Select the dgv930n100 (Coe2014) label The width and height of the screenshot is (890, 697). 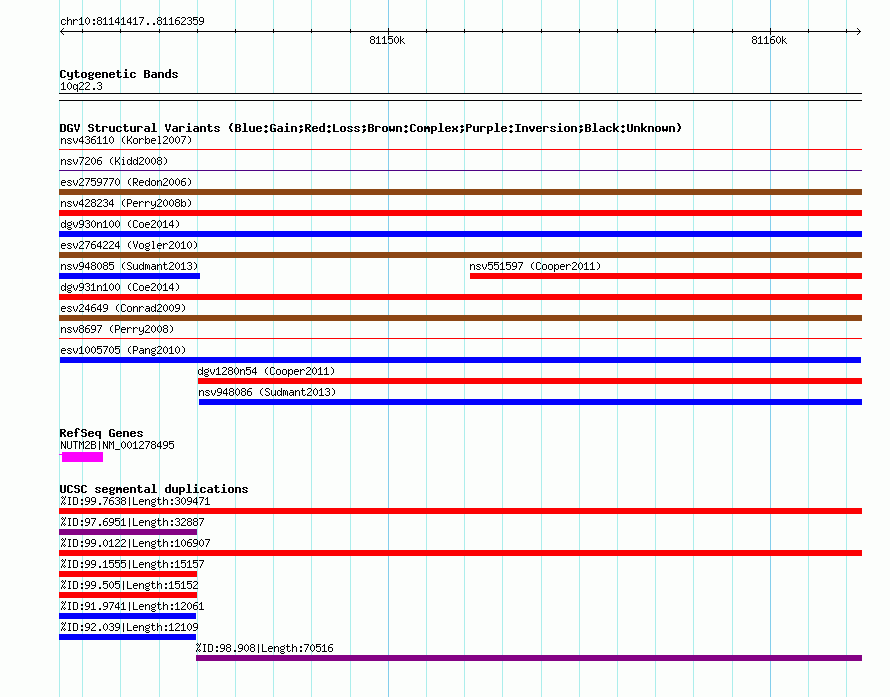coord(120,224)
